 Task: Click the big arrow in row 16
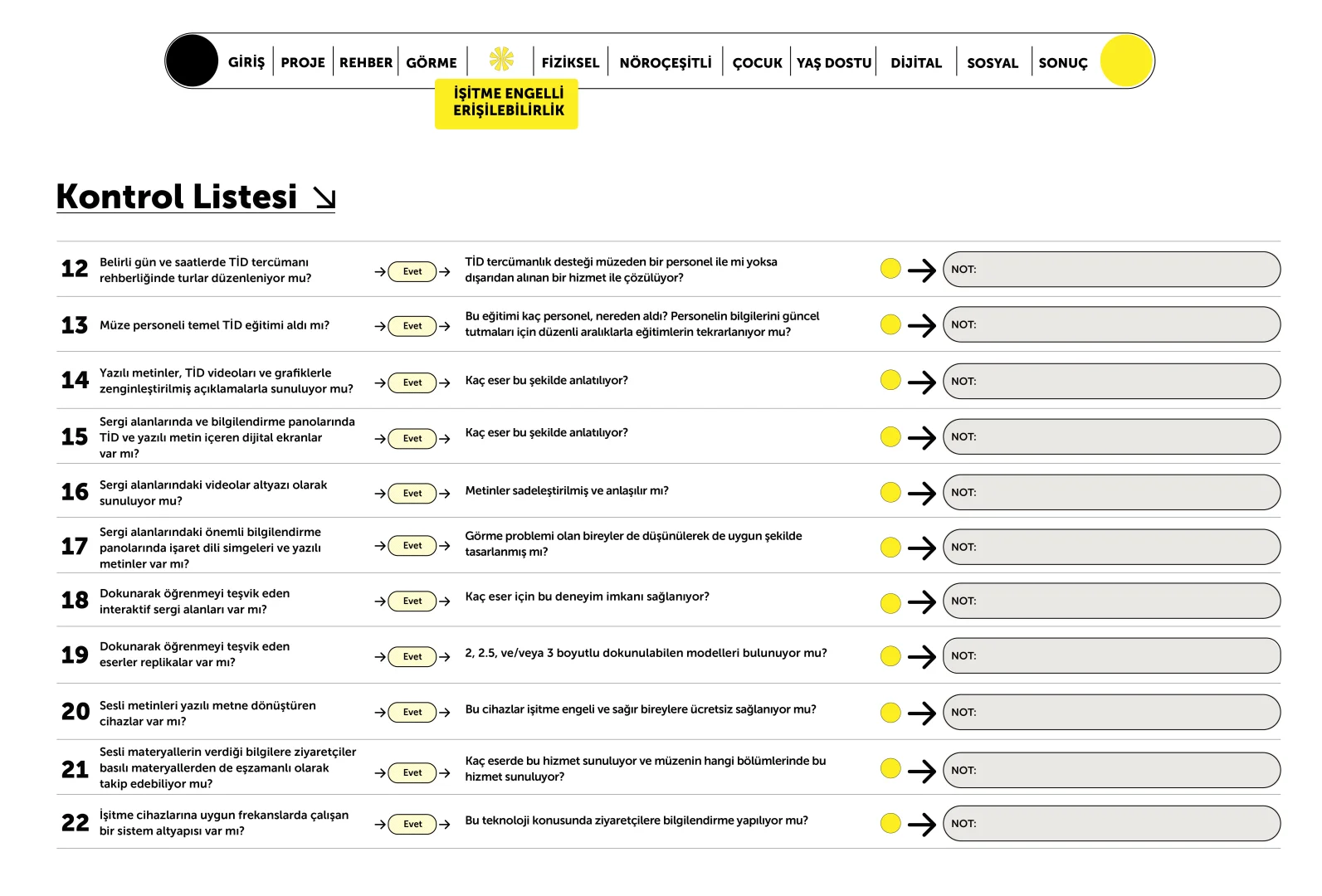[x=921, y=493]
